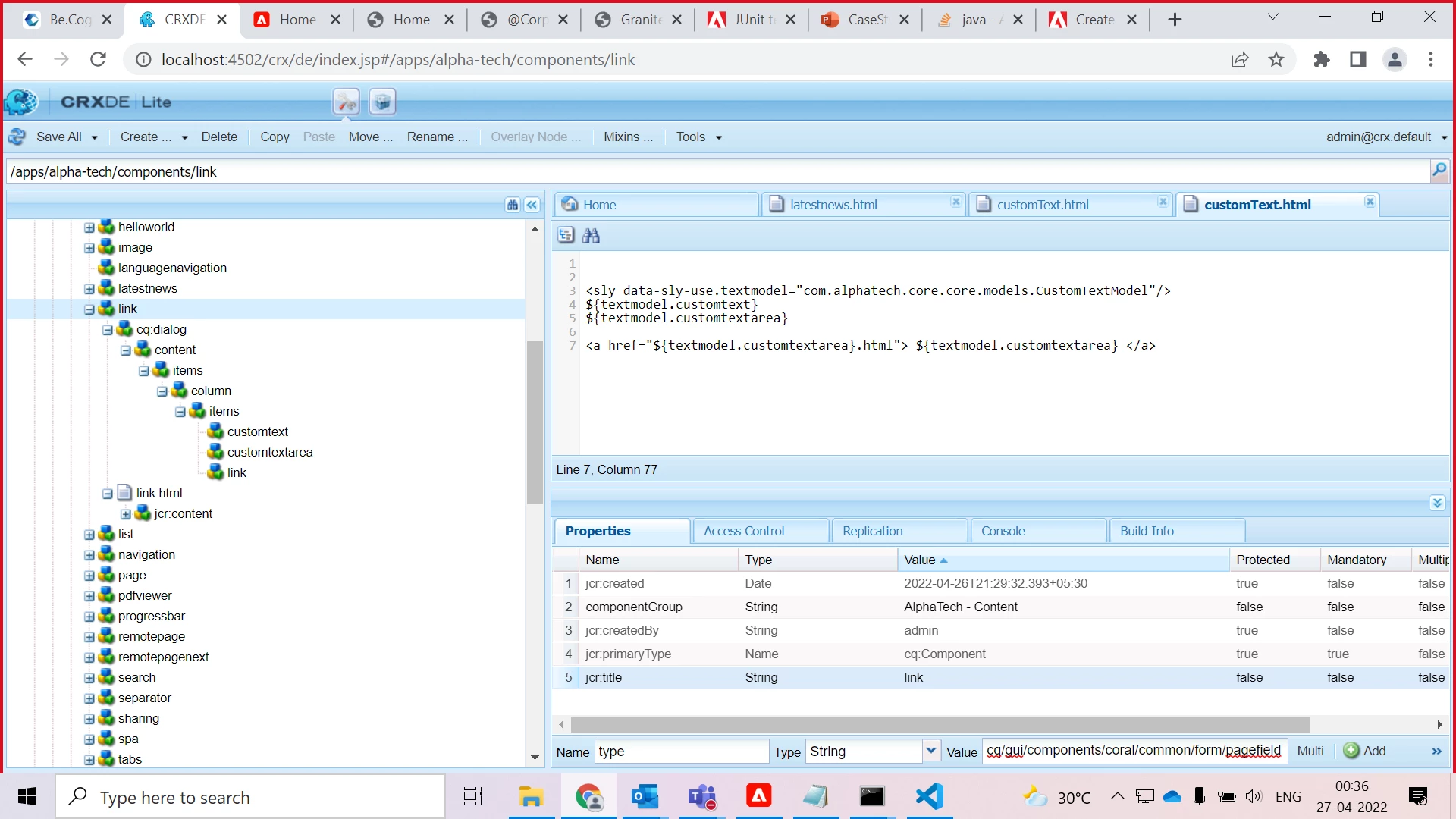This screenshot has height=819, width=1456.
Task: Switch to the Access Control tab
Action: click(x=744, y=531)
